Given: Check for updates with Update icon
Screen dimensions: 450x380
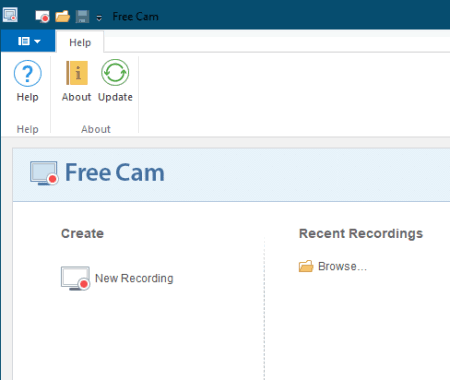Looking at the screenshot, I should pyautogui.click(x=115, y=81).
